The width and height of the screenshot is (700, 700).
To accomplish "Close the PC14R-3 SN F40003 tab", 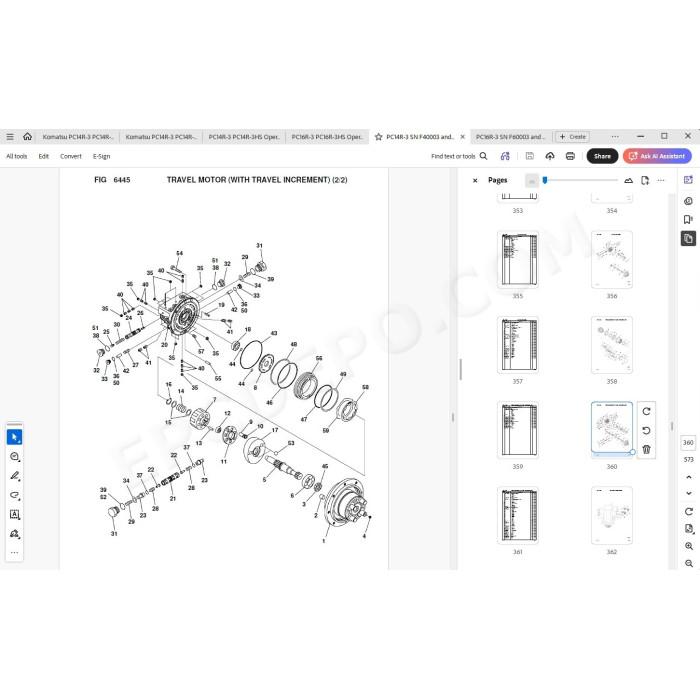I will click(462, 137).
